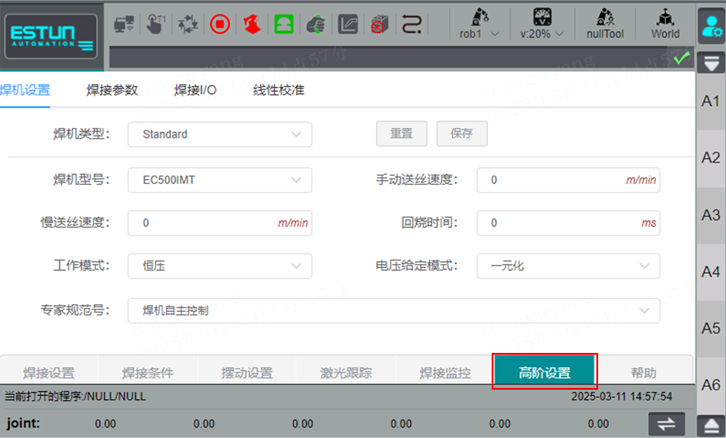726x438 pixels.
Task: Click the green check mark confirm icon
Action: click(682, 58)
